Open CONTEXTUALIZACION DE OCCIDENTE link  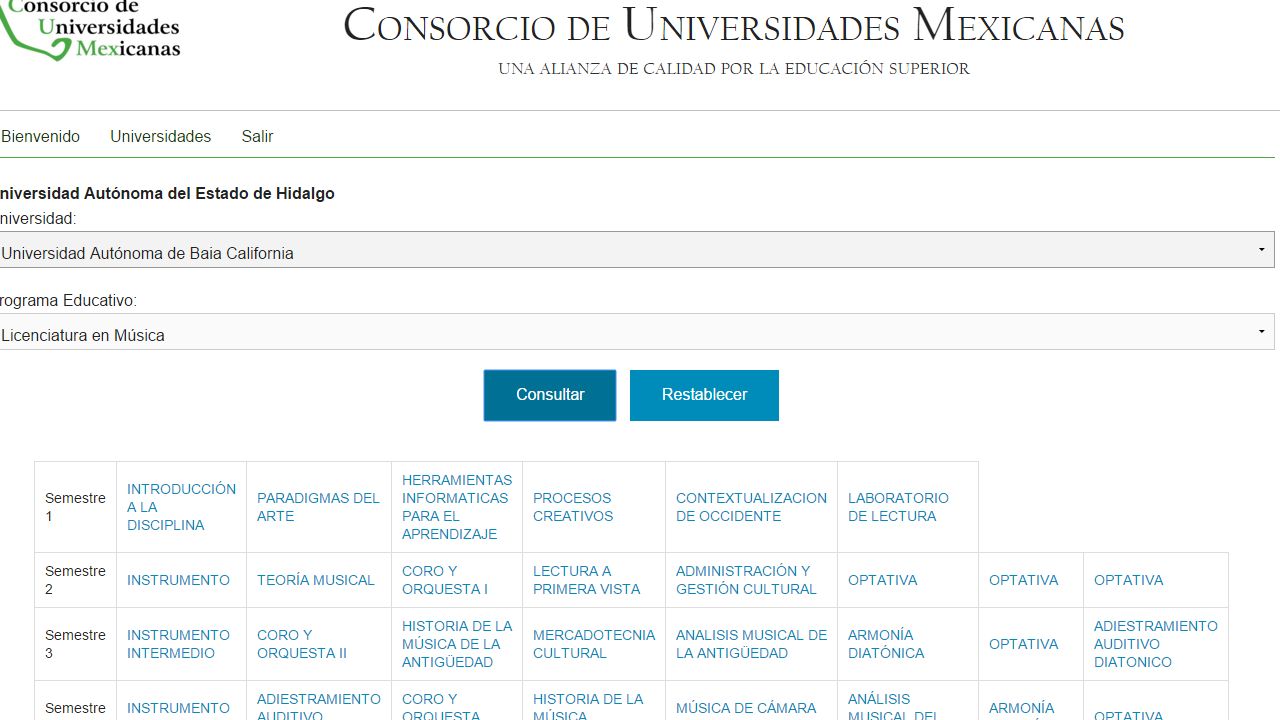(751, 507)
